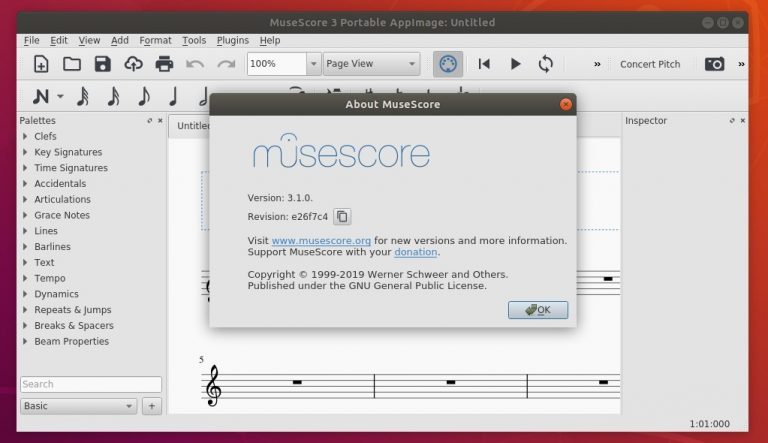Screen dimensions: 768x443
Task: Open the View menu
Action: [89, 40]
